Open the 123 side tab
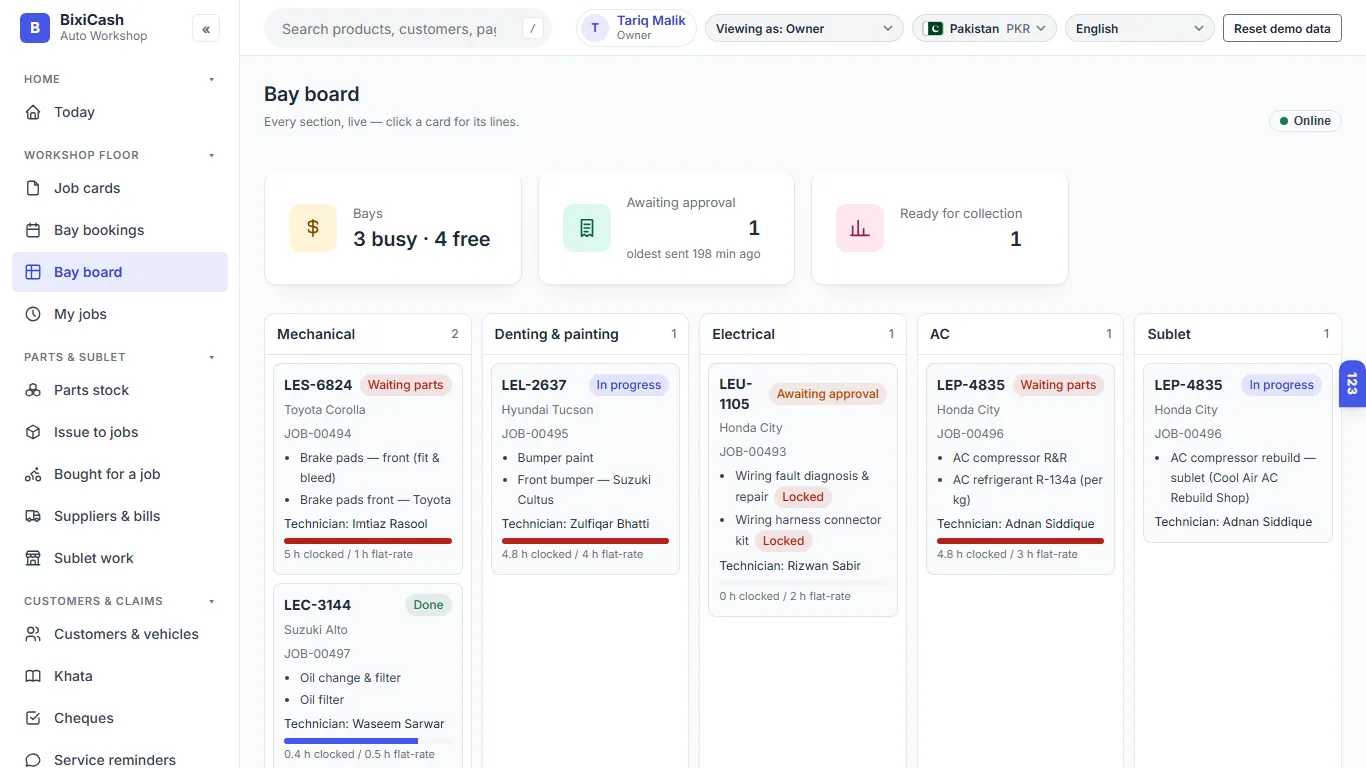Viewport: 1366px width, 768px height. 1352,384
